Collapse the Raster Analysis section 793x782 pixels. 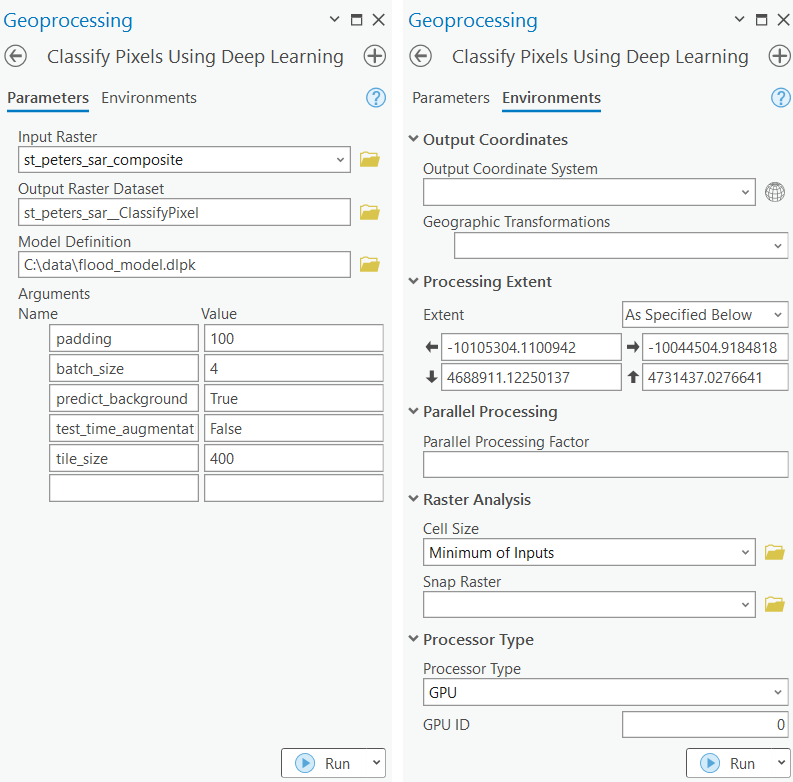pos(414,500)
